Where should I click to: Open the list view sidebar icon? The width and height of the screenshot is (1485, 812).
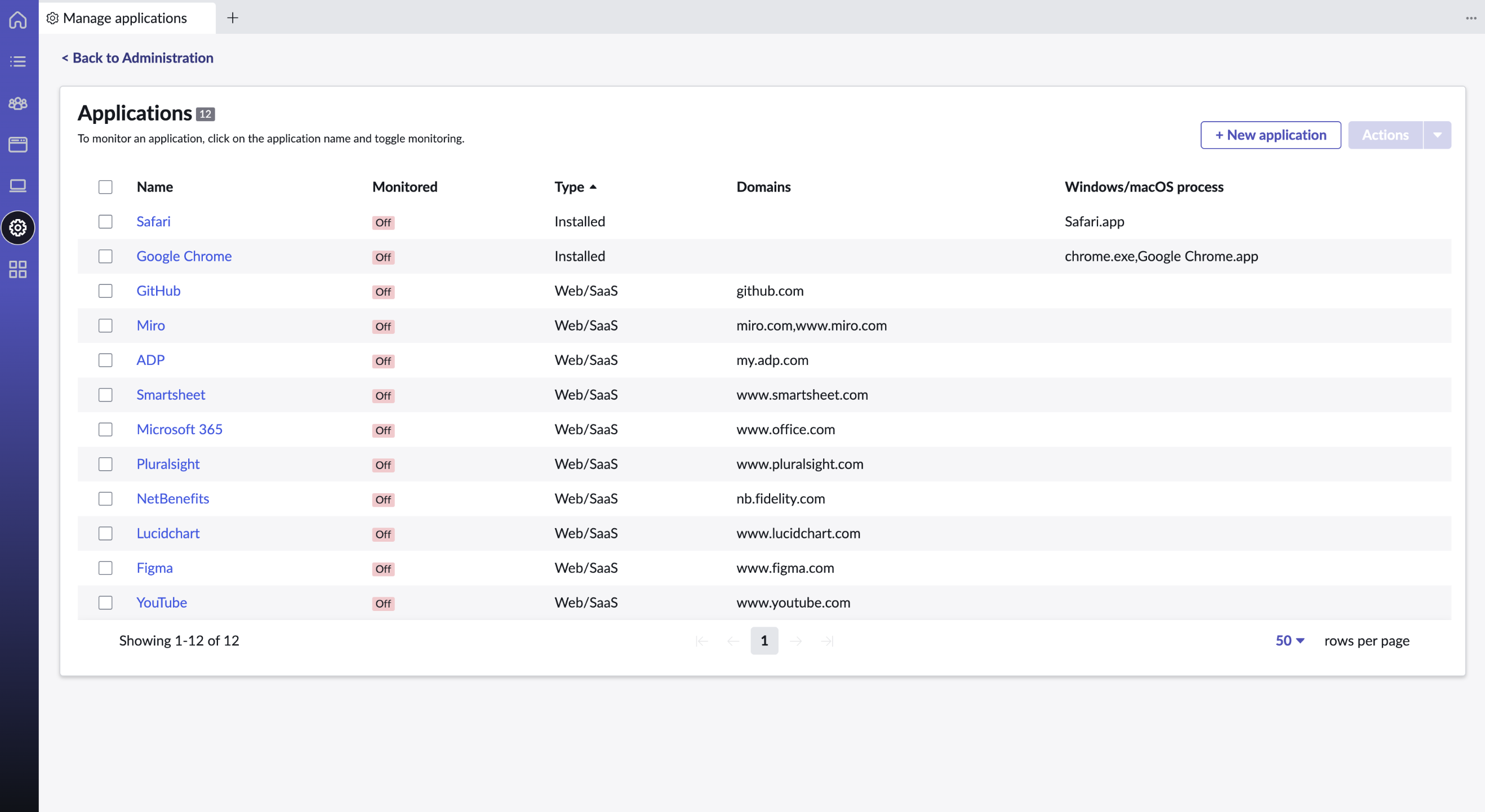[x=18, y=61]
